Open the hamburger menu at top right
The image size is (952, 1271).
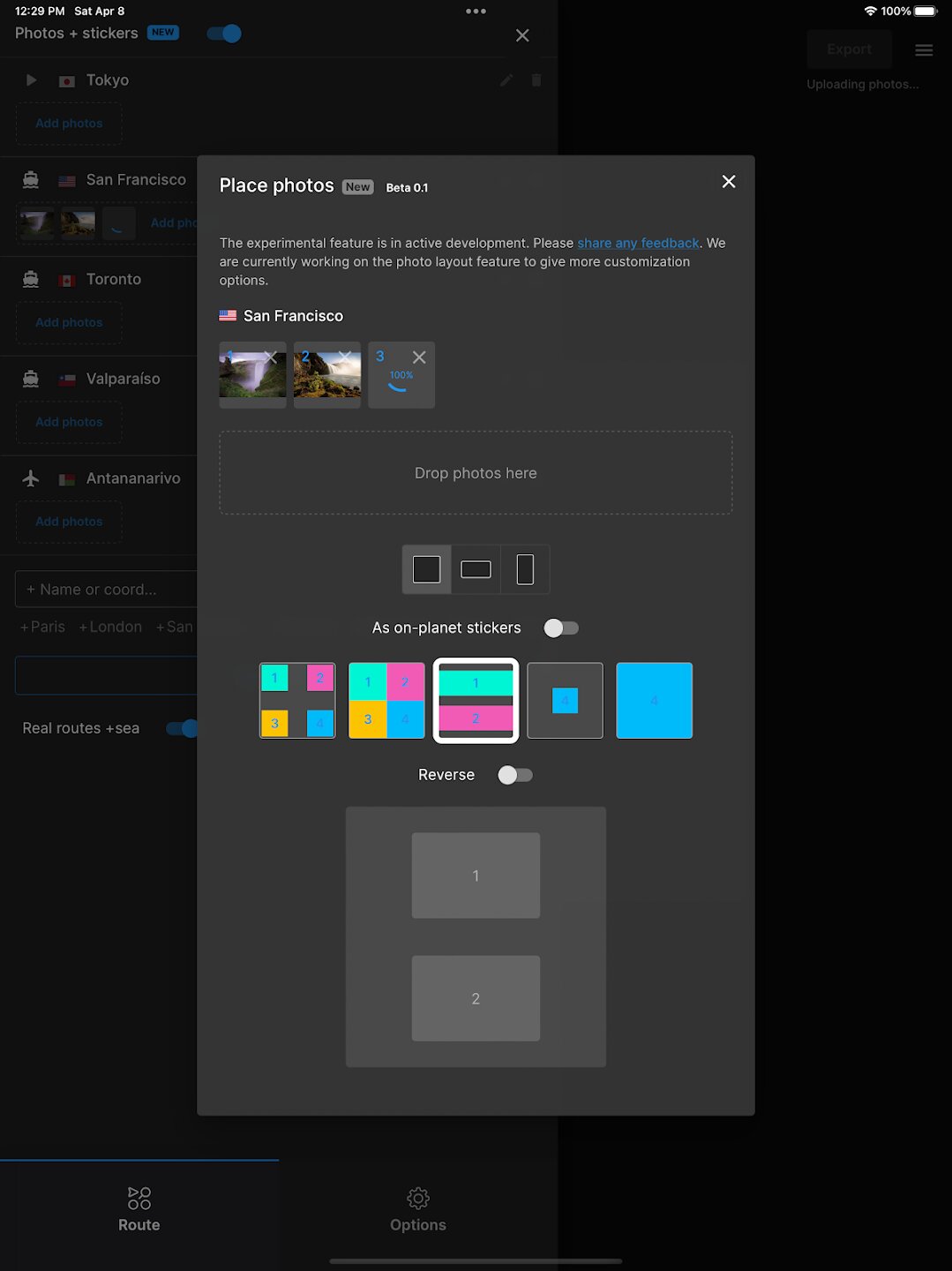click(x=924, y=50)
